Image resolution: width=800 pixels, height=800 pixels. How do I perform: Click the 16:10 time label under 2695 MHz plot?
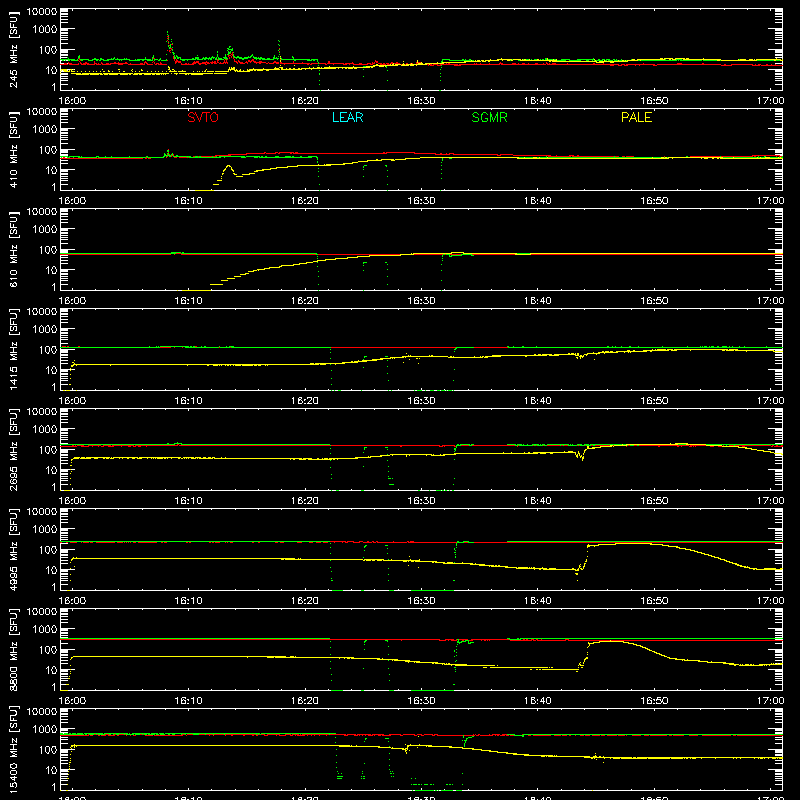188,501
